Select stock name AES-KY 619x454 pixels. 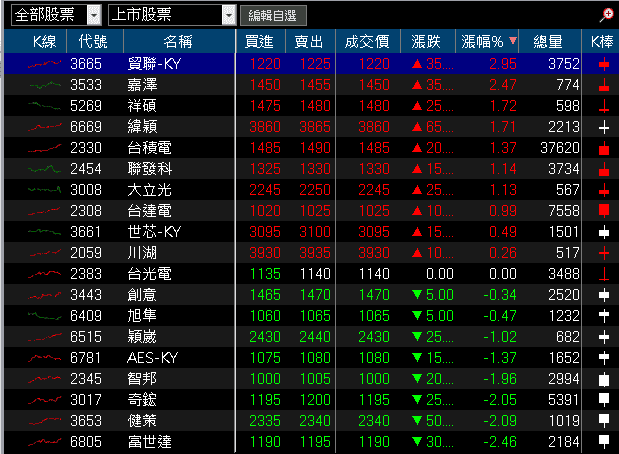pyautogui.click(x=152, y=358)
